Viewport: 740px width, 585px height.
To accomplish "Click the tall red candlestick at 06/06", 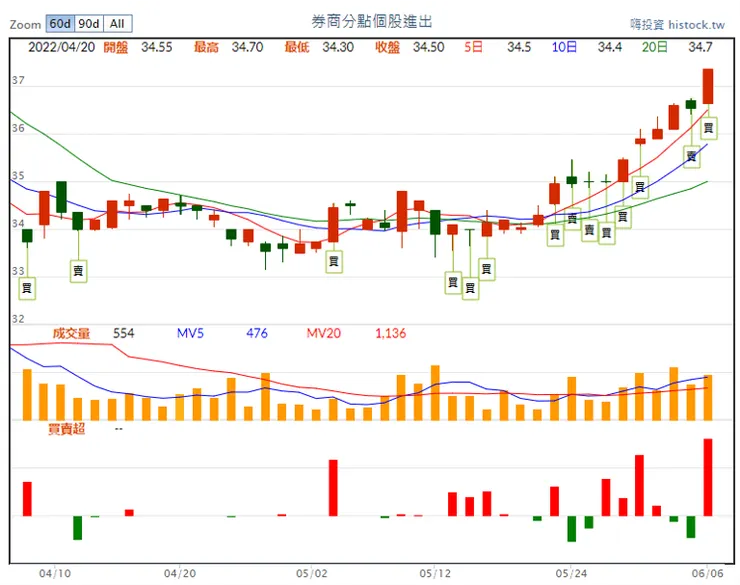I will coord(708,86).
